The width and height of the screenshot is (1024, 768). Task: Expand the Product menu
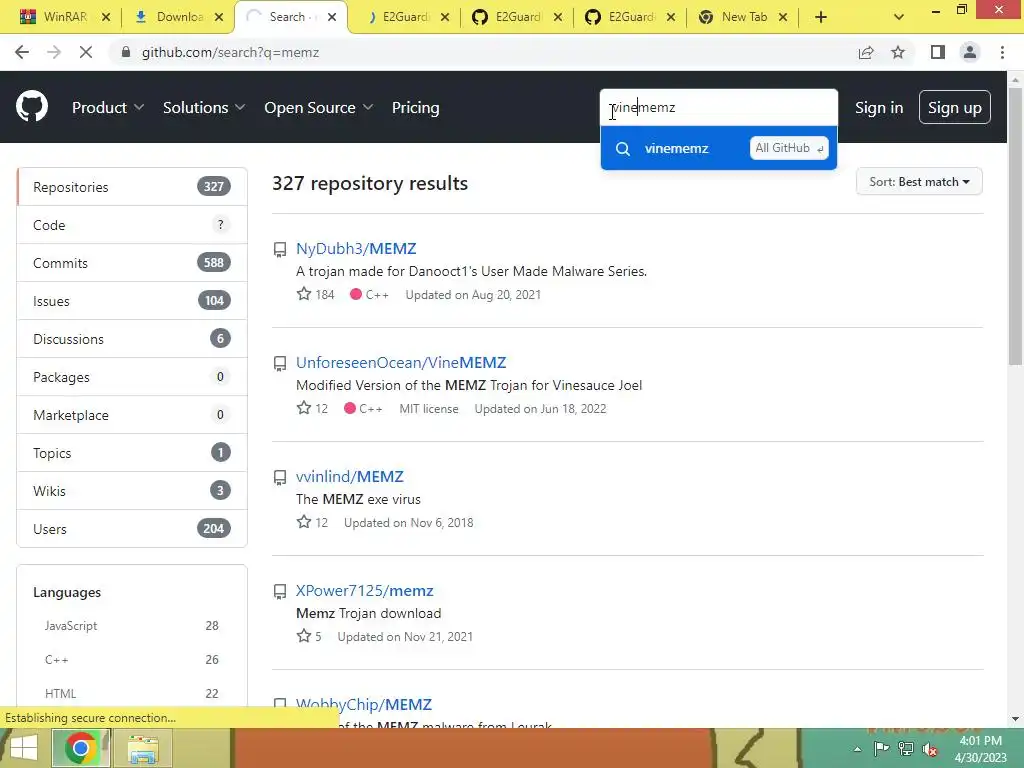click(x=108, y=108)
